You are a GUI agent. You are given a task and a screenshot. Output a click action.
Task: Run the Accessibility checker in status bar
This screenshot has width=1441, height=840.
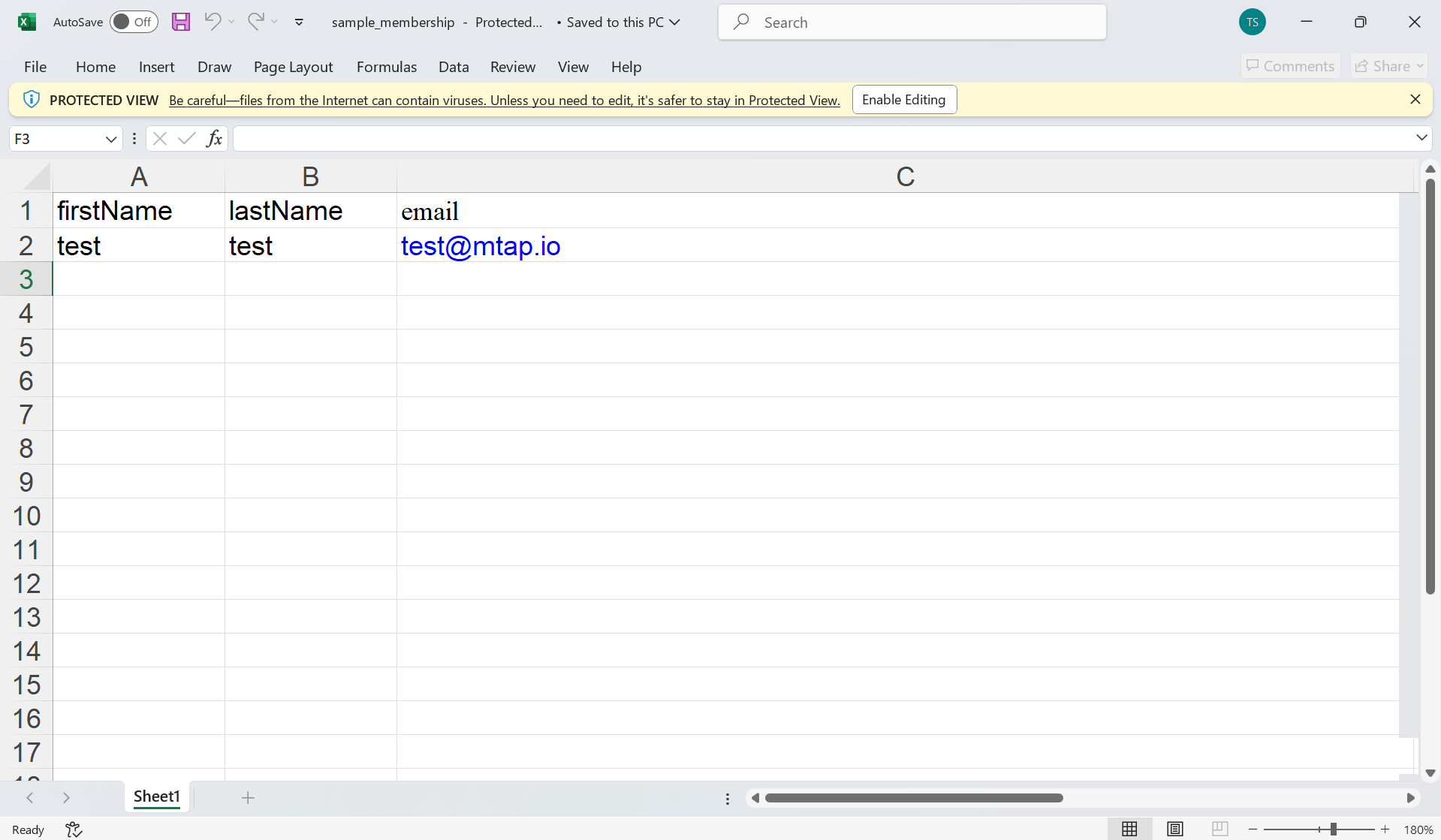(x=73, y=829)
